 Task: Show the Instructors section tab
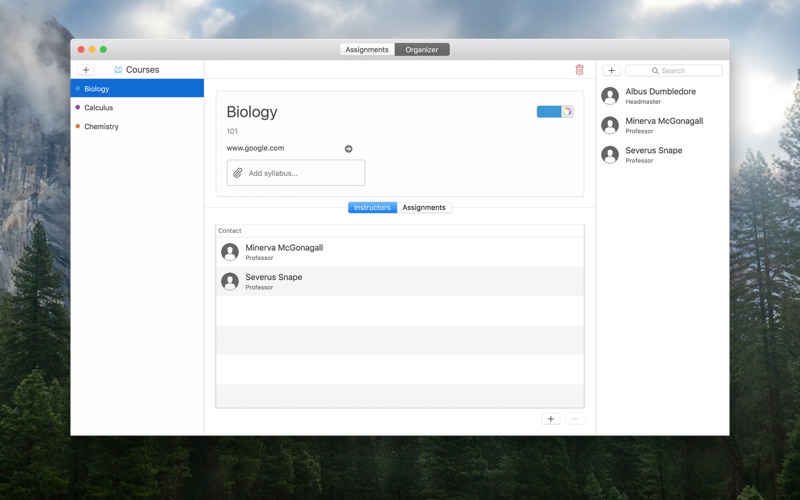(372, 208)
